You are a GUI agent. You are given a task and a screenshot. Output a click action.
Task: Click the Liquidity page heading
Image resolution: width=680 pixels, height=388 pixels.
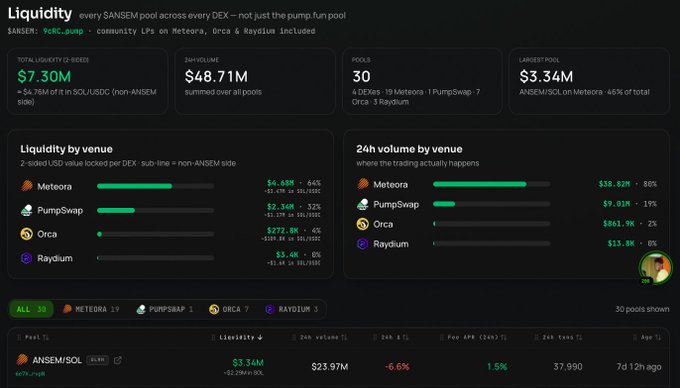[40, 14]
